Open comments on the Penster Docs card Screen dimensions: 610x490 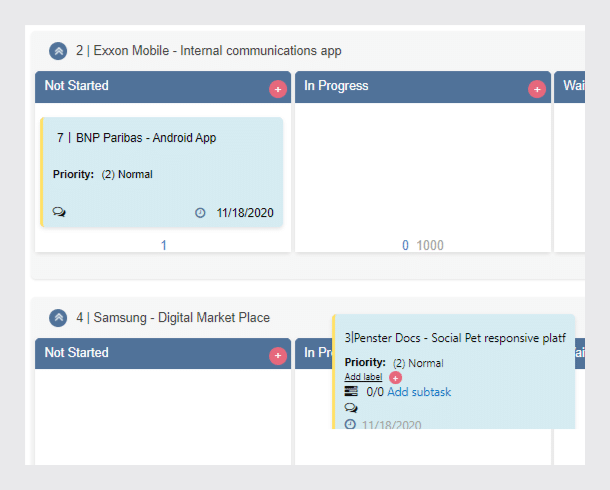(351, 408)
